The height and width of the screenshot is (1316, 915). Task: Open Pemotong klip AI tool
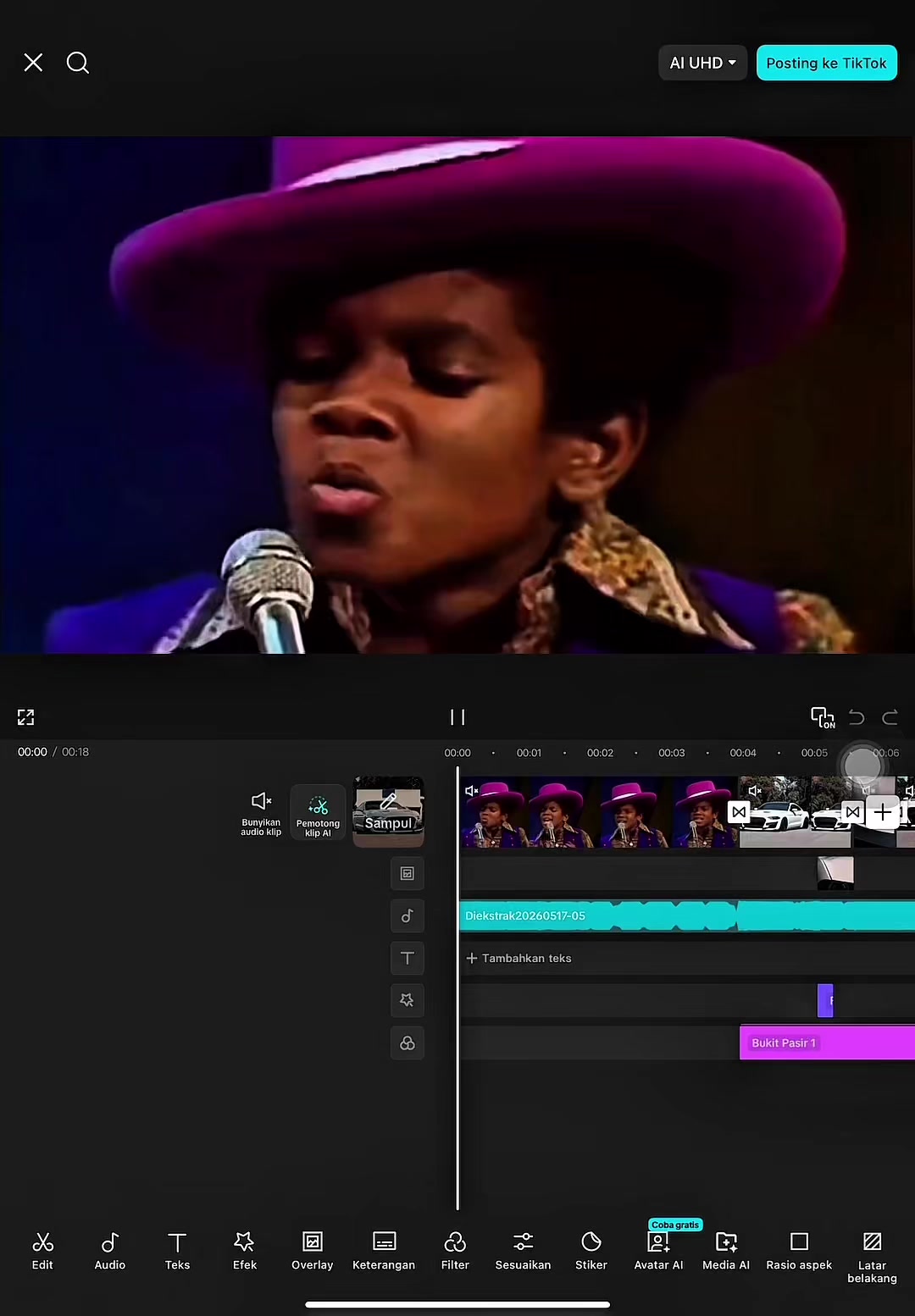coord(318,813)
